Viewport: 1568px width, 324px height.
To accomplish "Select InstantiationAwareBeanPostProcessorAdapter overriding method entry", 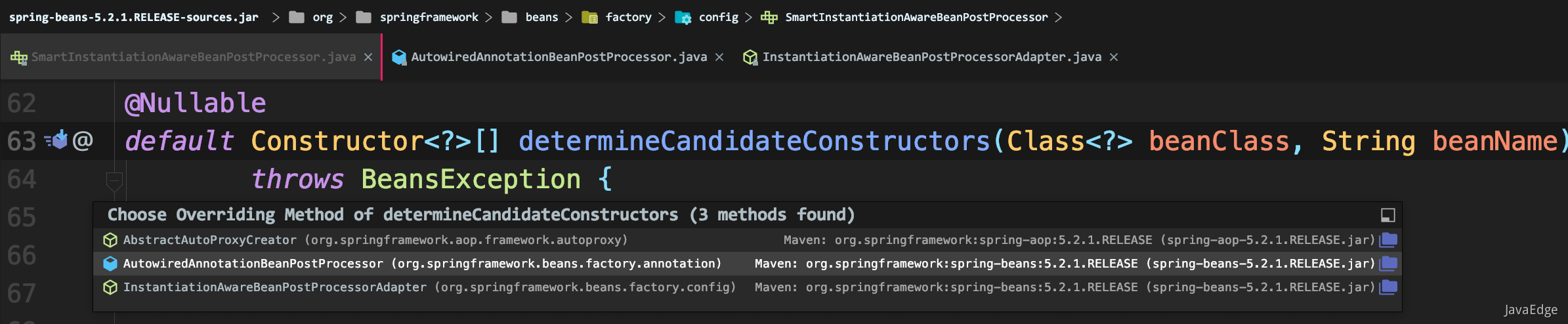I will 748,287.
